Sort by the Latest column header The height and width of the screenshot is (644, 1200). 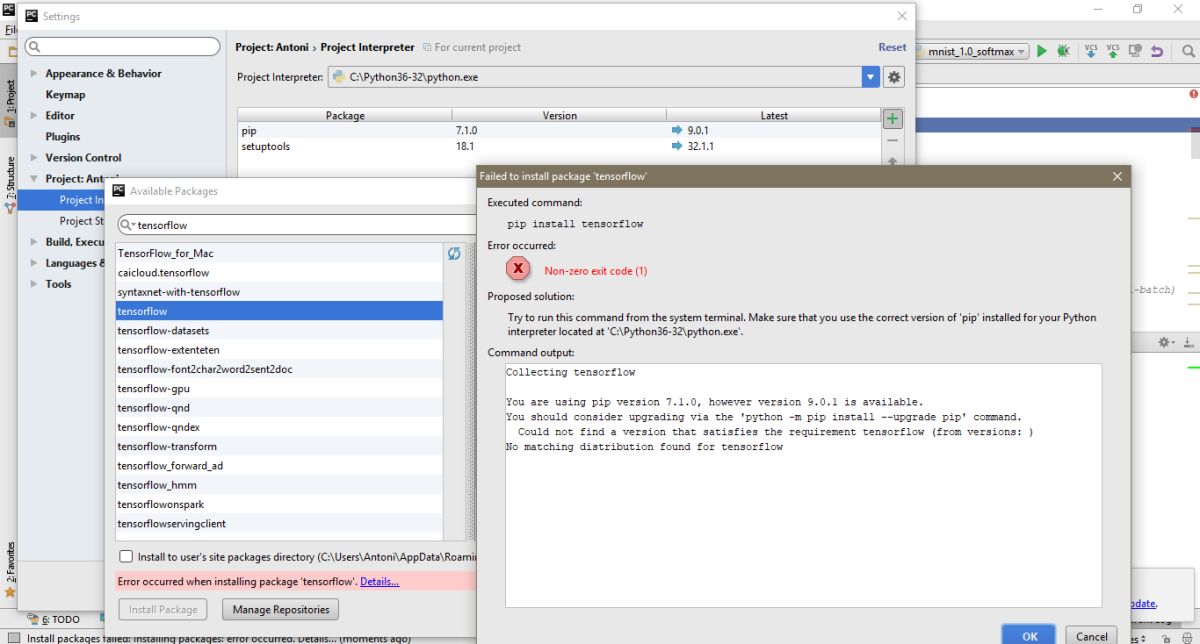coord(773,115)
